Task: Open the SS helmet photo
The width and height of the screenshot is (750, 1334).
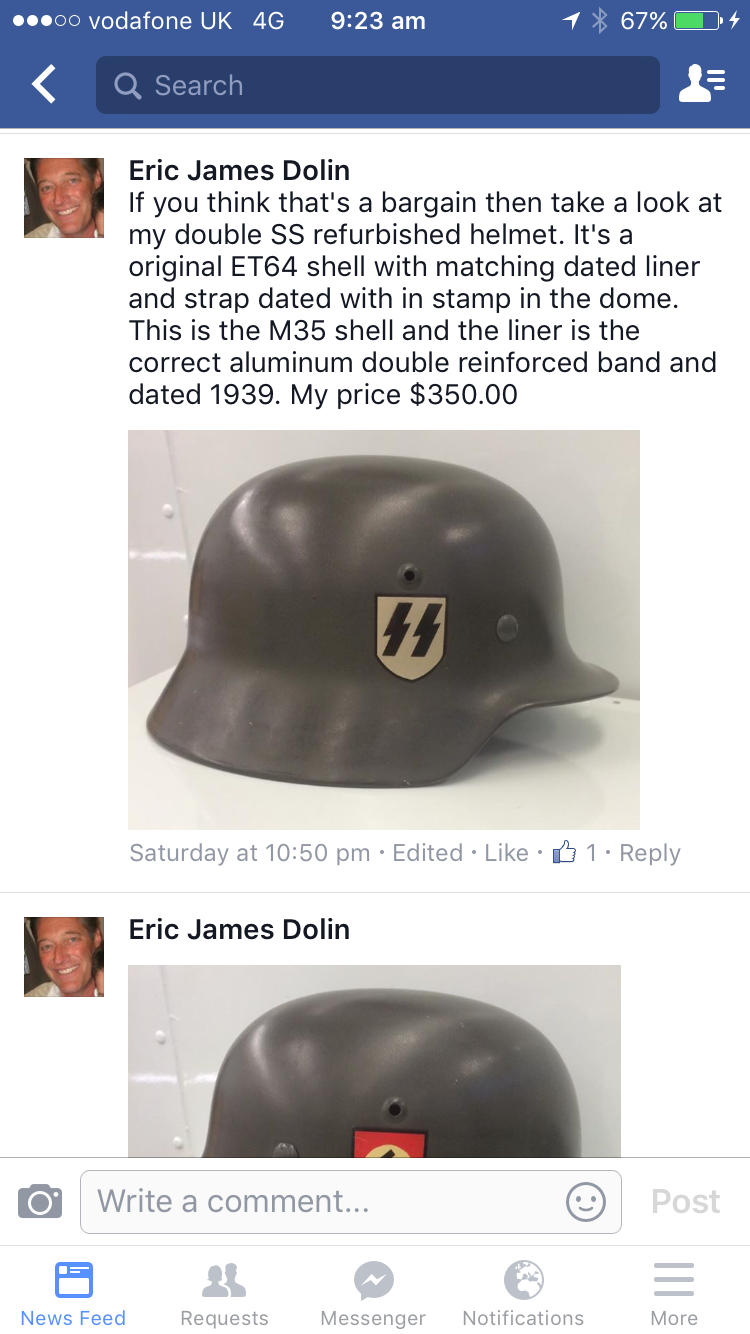Action: coord(384,629)
